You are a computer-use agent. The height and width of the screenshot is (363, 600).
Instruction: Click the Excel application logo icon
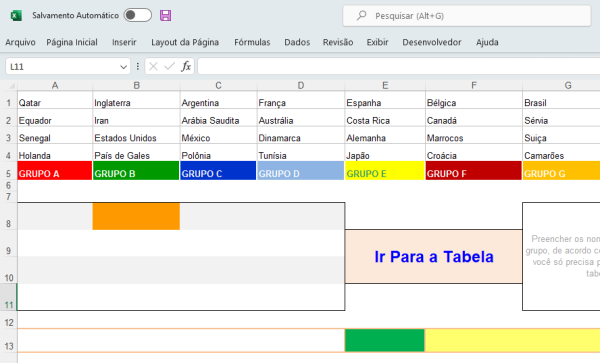[16, 16]
